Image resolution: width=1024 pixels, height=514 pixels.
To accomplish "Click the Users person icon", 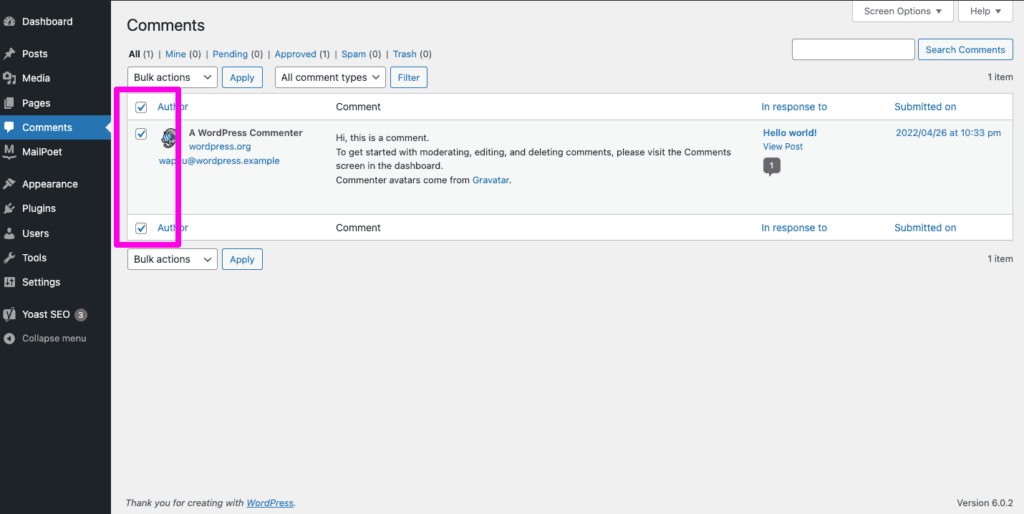I will click(9, 233).
